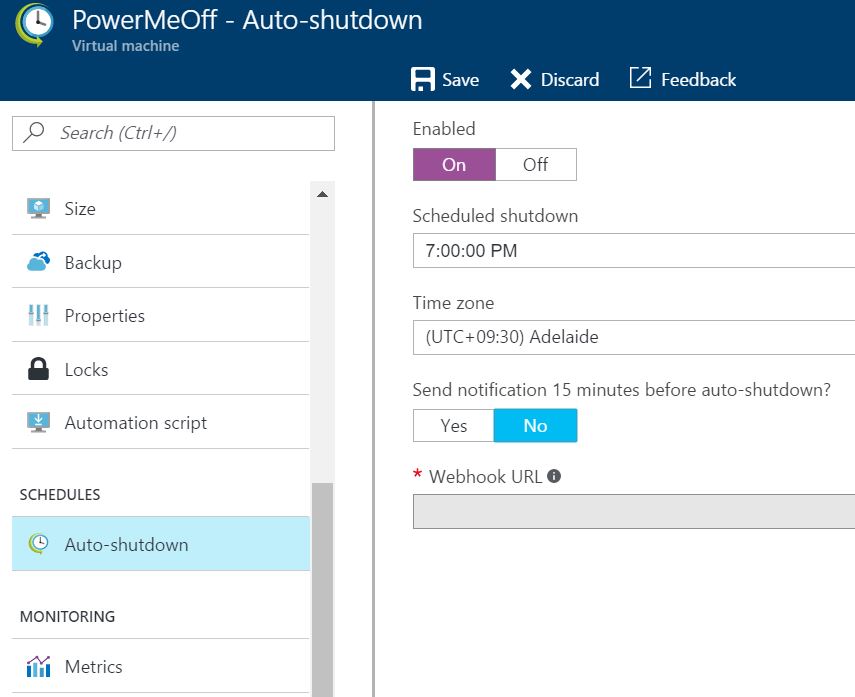
Task: Click the Feedback button label
Action: (x=699, y=80)
